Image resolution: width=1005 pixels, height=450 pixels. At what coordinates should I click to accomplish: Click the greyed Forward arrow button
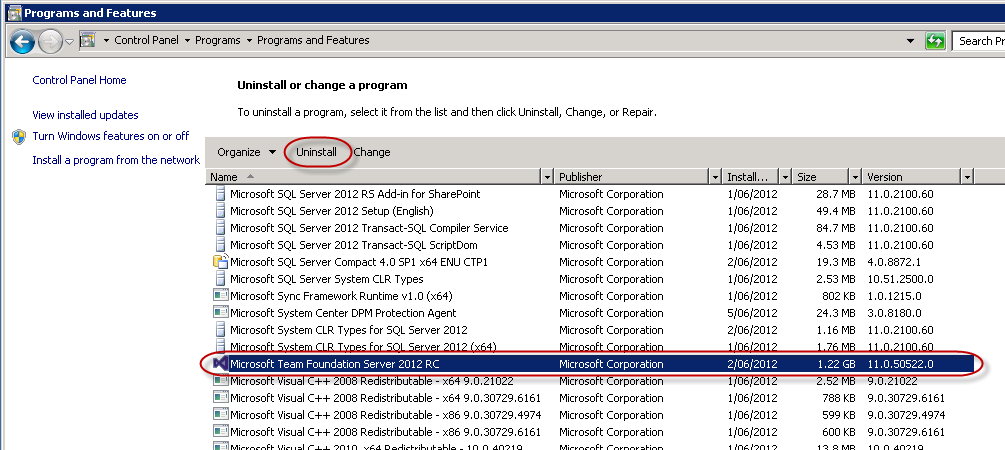[x=51, y=42]
